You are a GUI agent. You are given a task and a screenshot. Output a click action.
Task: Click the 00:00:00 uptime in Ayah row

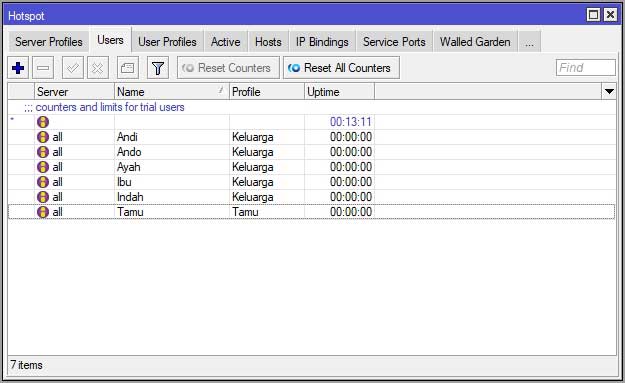pos(351,167)
